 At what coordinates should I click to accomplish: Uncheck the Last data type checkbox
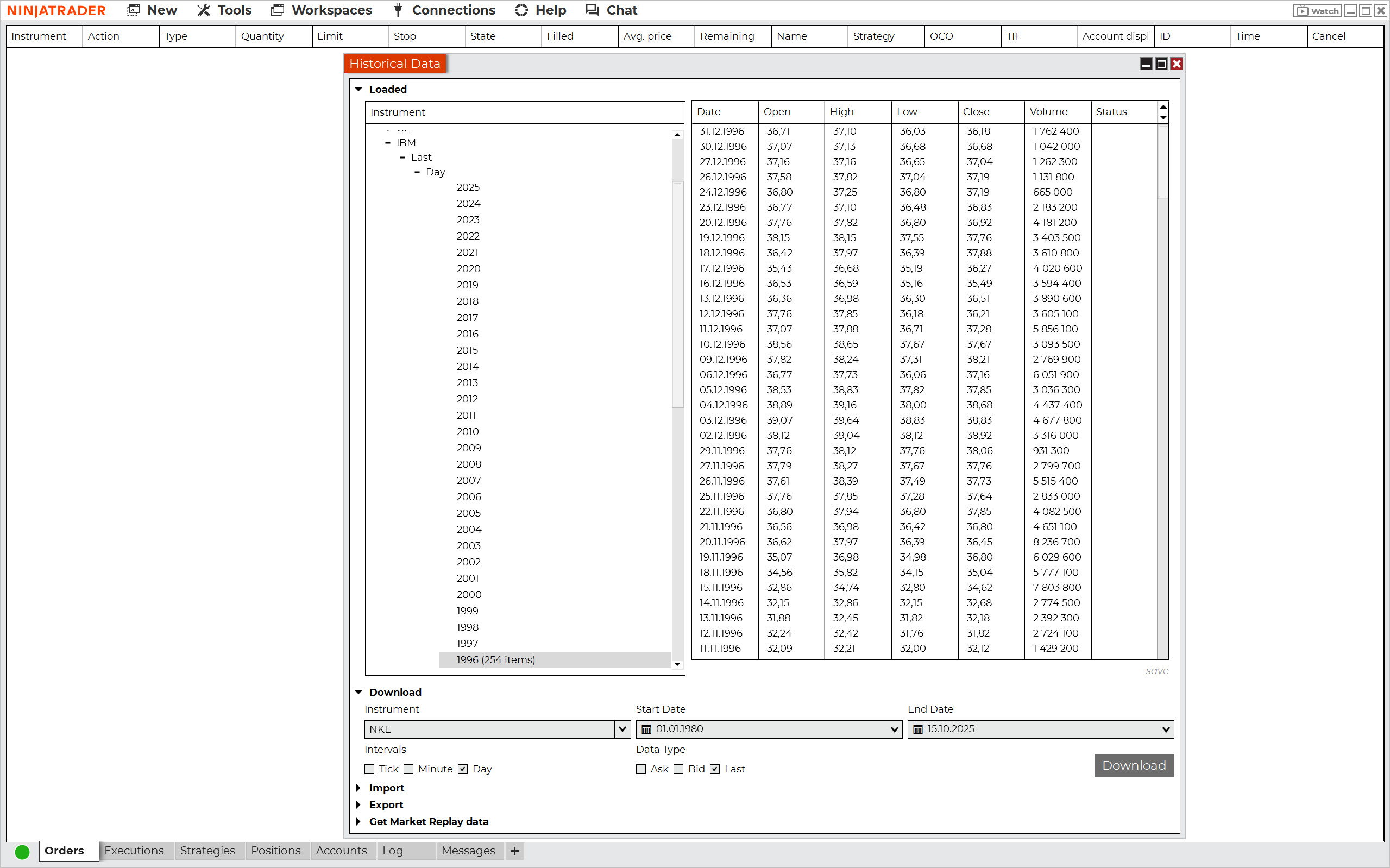point(714,769)
